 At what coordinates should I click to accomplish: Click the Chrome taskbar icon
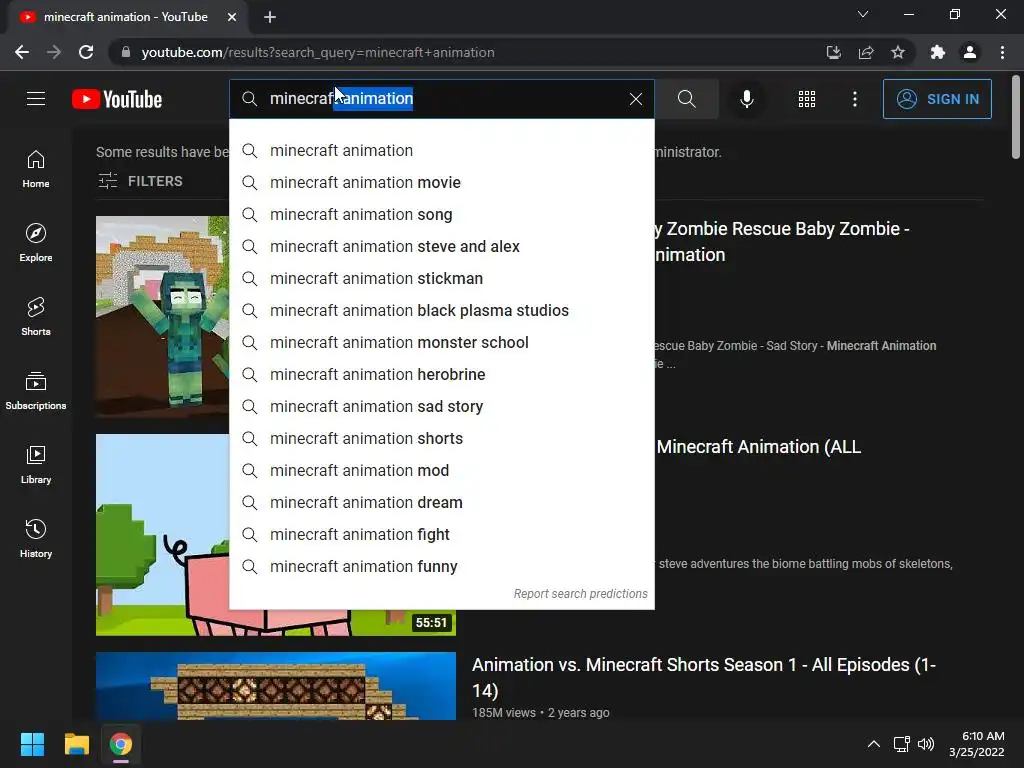click(x=121, y=744)
